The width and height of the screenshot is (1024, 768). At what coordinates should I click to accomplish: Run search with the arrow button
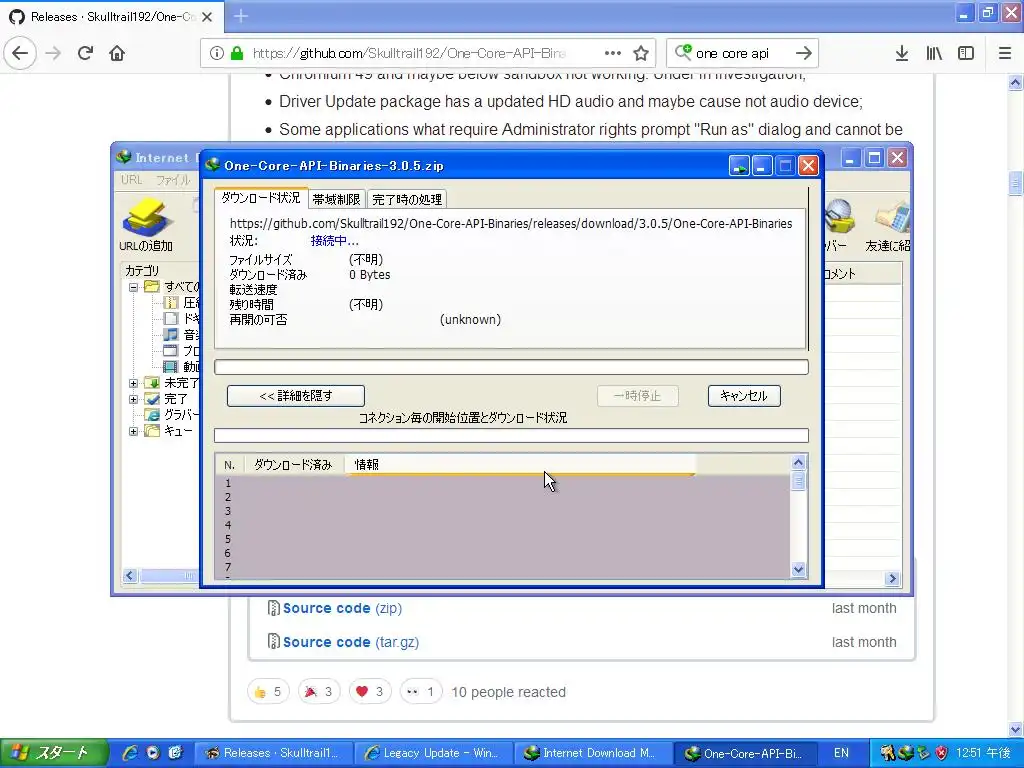(804, 53)
